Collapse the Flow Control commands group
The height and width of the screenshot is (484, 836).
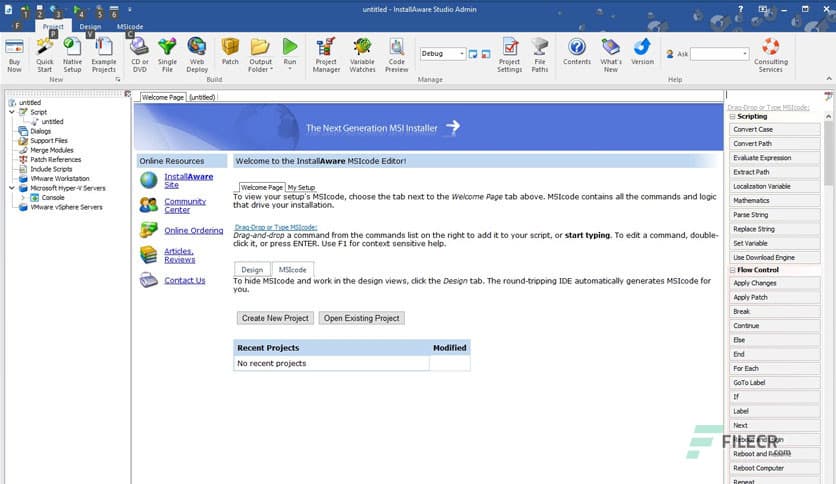pos(732,270)
